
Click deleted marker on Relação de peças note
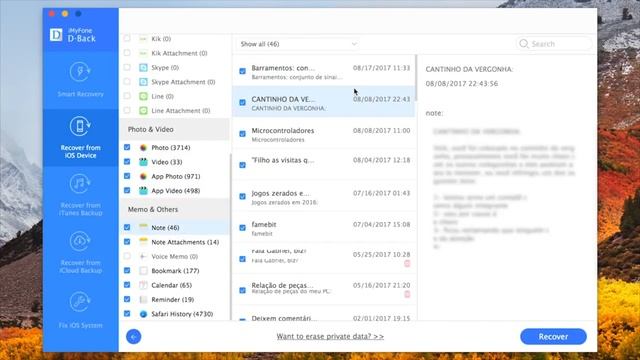click(x=407, y=294)
